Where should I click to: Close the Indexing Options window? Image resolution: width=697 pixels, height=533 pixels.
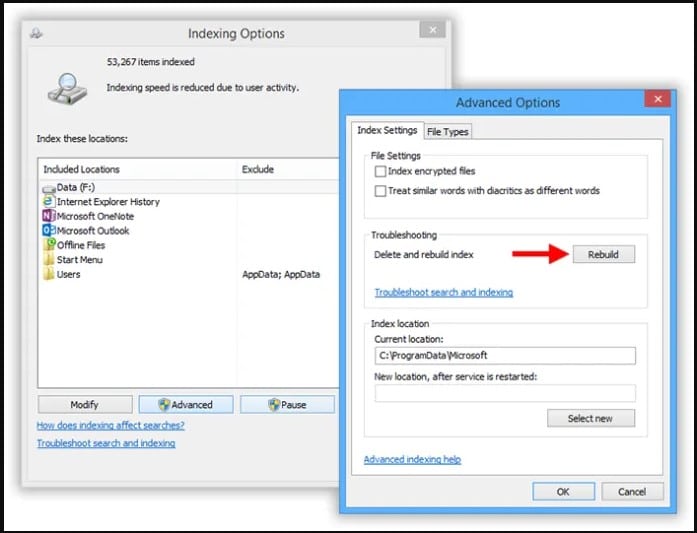pos(433,30)
